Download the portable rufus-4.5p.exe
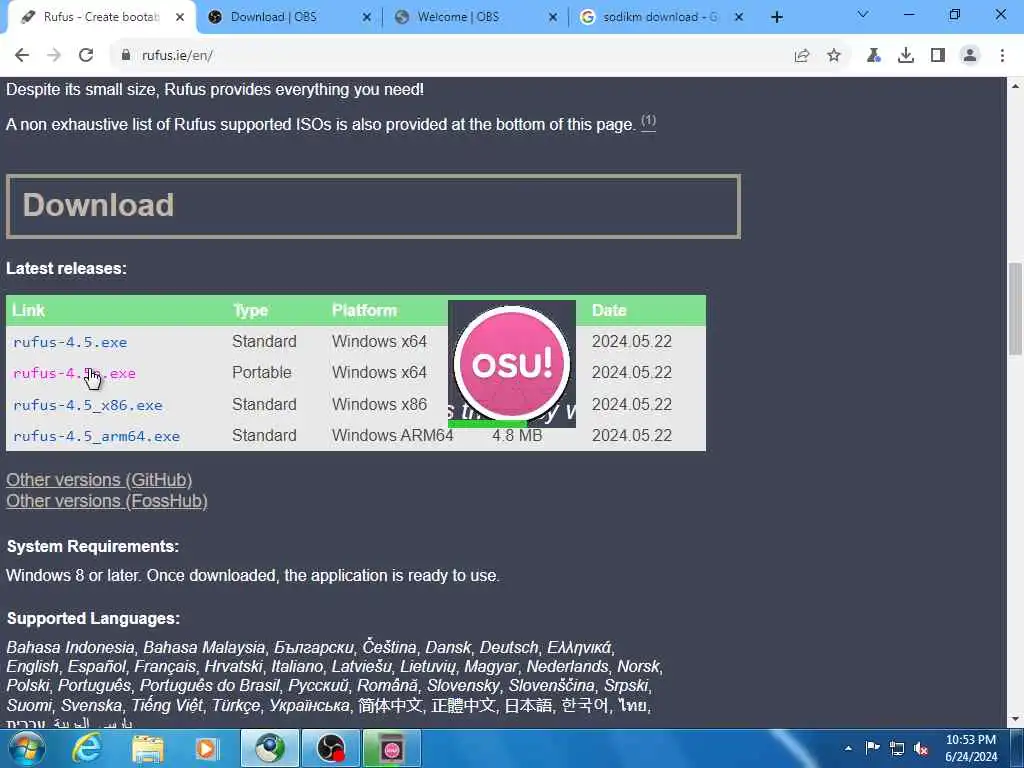 pyautogui.click(x=74, y=374)
